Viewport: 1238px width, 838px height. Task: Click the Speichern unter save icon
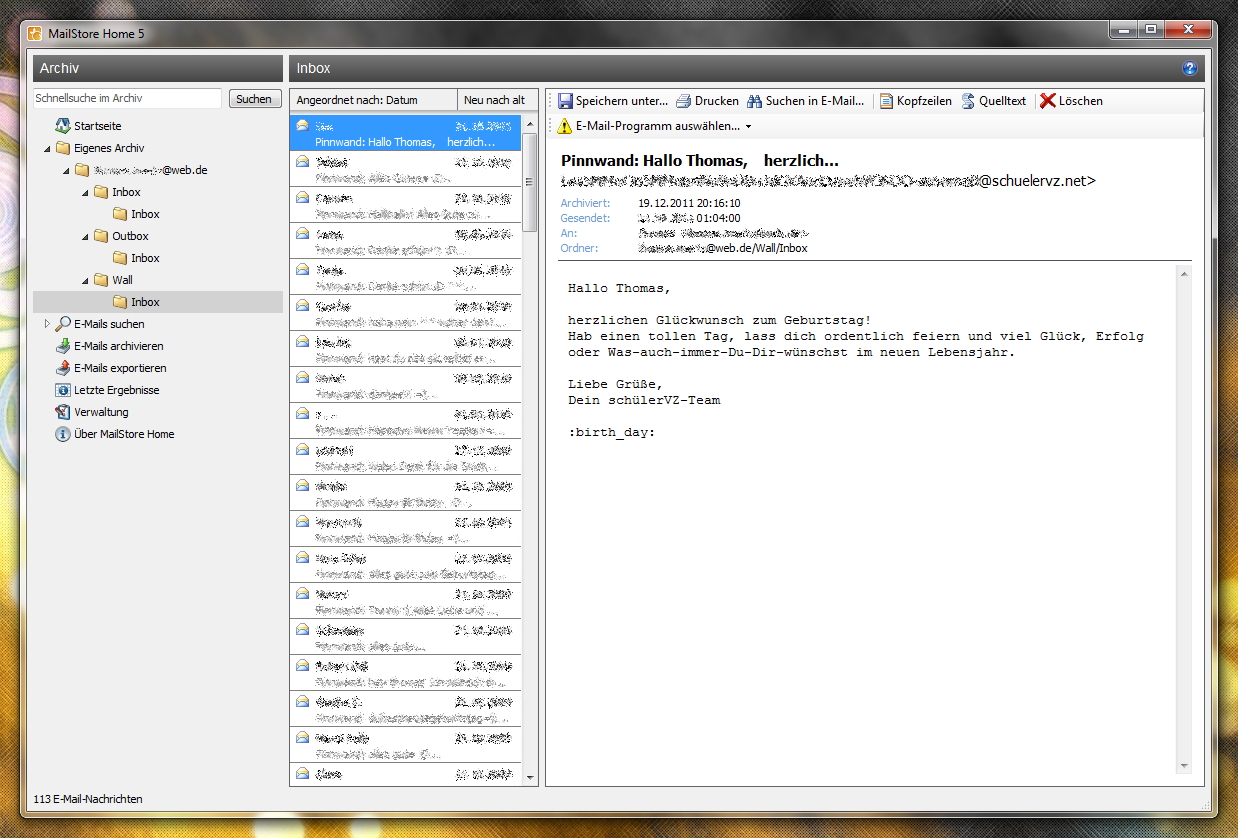pos(566,101)
